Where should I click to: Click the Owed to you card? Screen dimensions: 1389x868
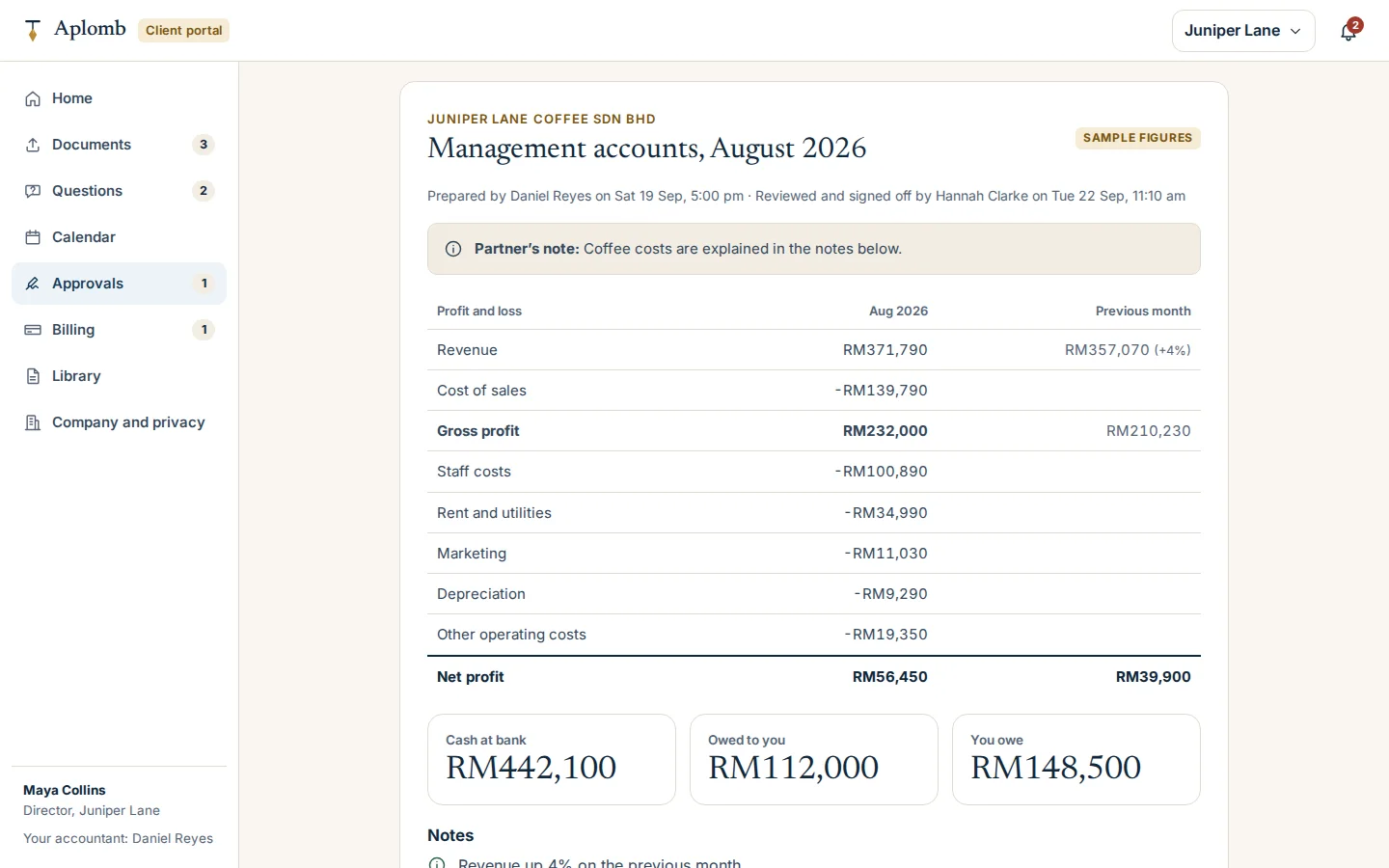814,759
